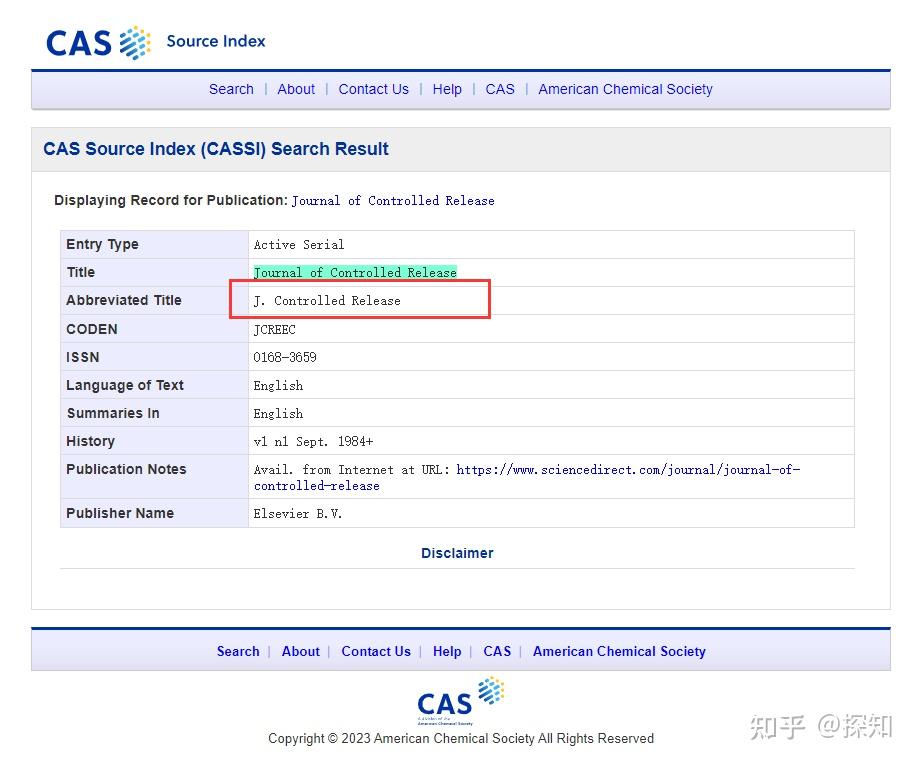Viewport: 916px width, 763px height.
Task: Open American Chemical Society in bottom navigation
Action: (619, 651)
